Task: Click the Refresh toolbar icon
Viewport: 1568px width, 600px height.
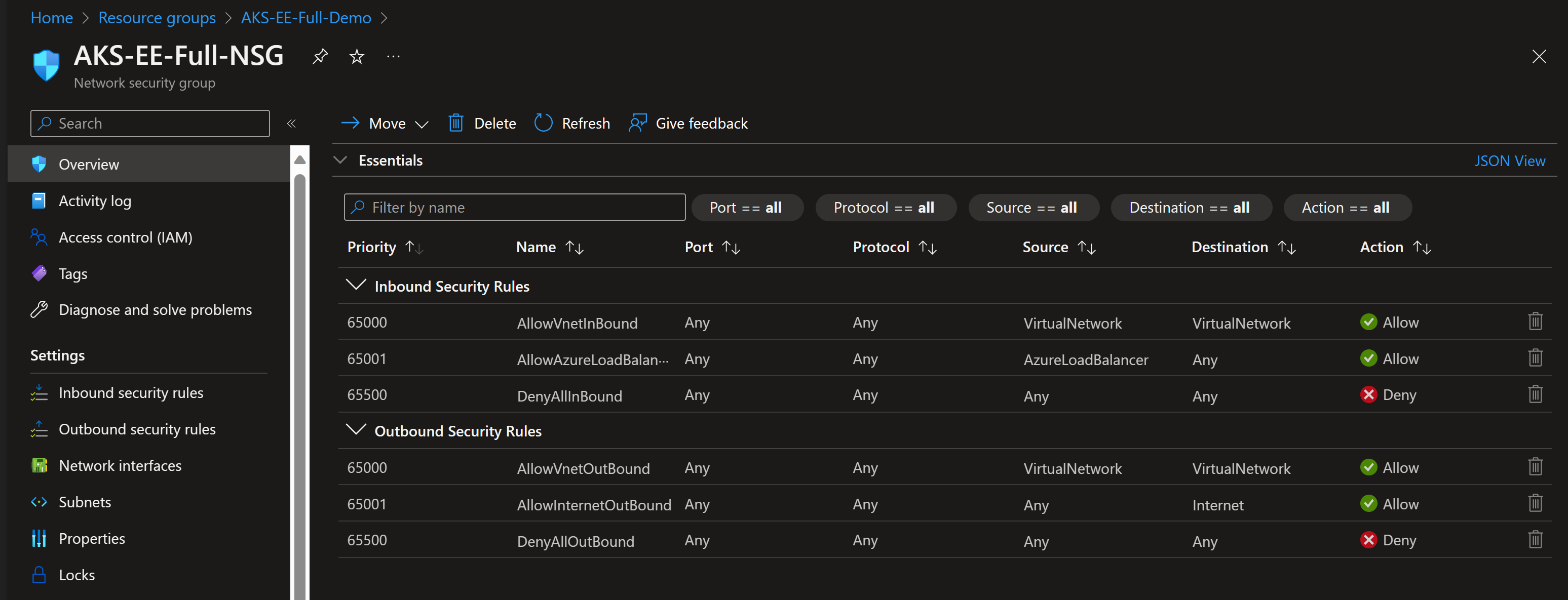Action: (x=543, y=123)
